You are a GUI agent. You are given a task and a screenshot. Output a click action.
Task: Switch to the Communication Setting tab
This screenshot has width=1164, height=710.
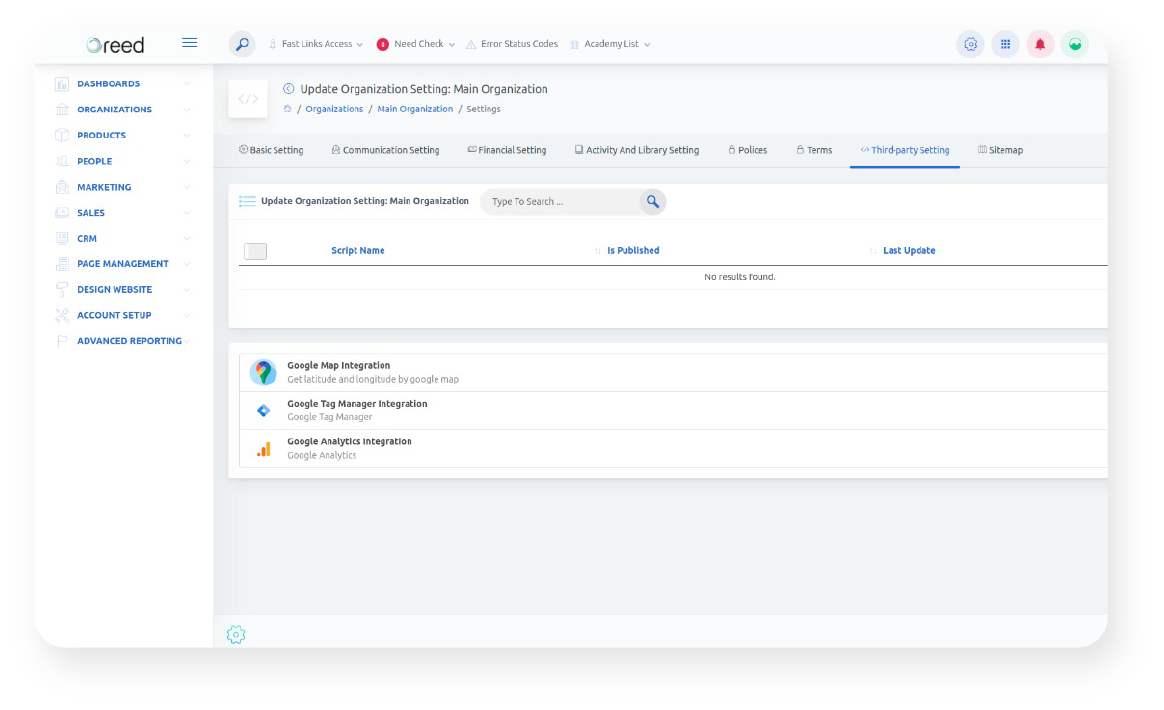click(x=385, y=150)
